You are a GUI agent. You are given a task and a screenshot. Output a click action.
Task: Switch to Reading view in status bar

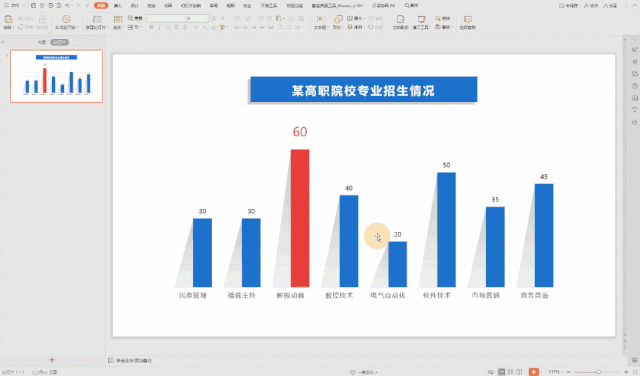(x=519, y=372)
